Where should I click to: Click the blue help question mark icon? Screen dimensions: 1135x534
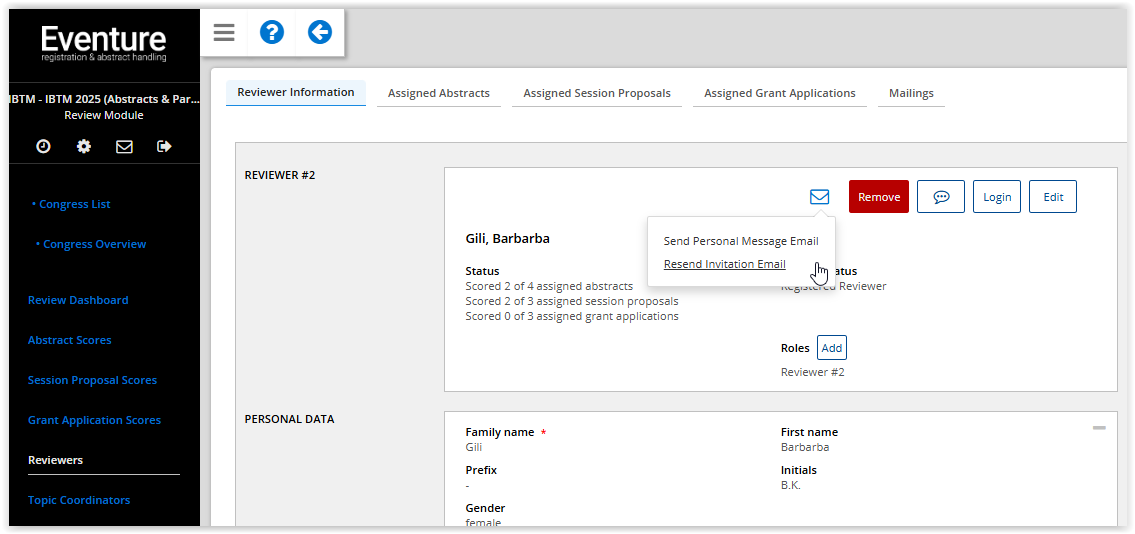click(x=271, y=33)
